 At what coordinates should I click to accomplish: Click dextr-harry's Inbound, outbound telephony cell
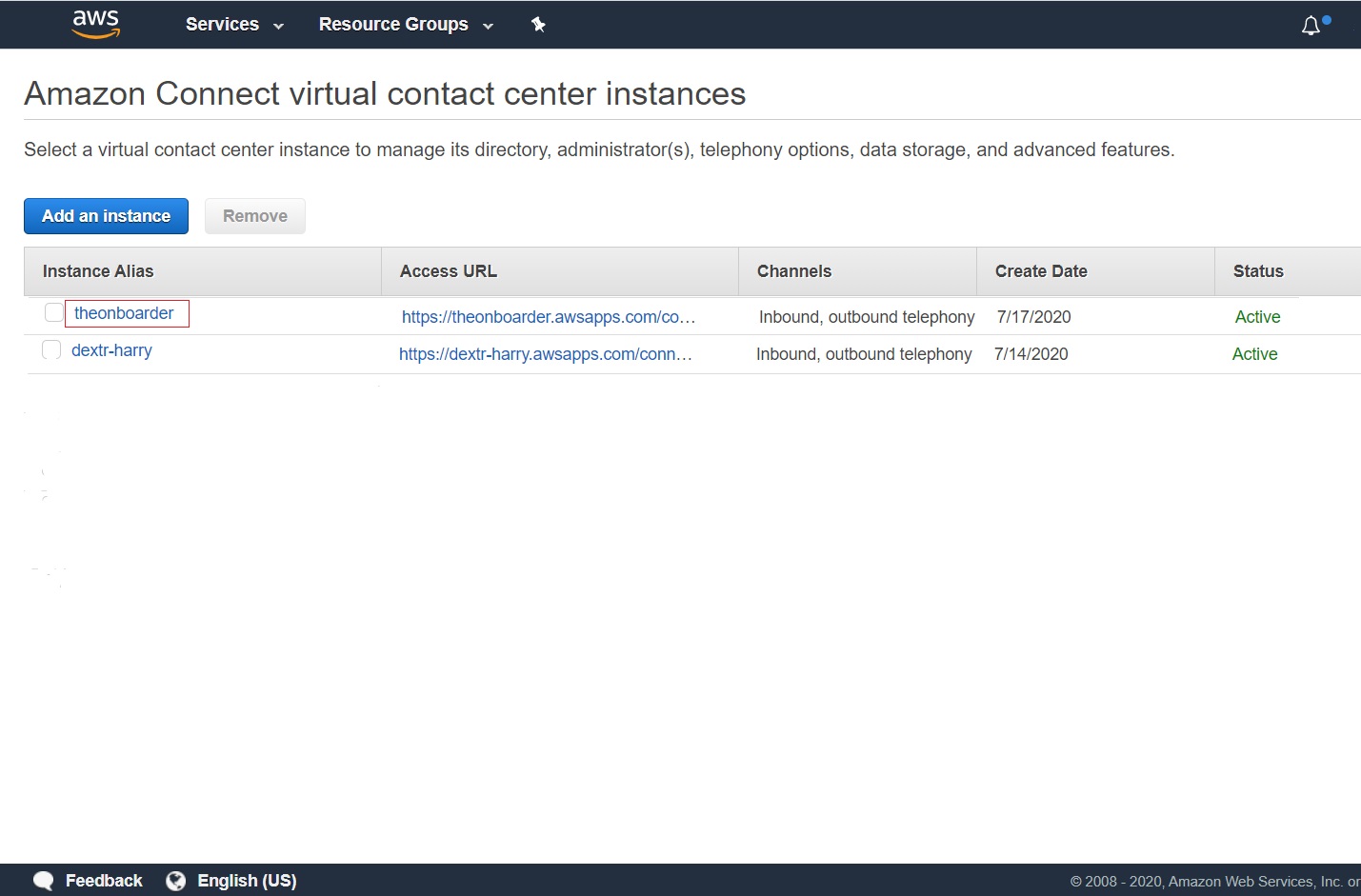[864, 354]
